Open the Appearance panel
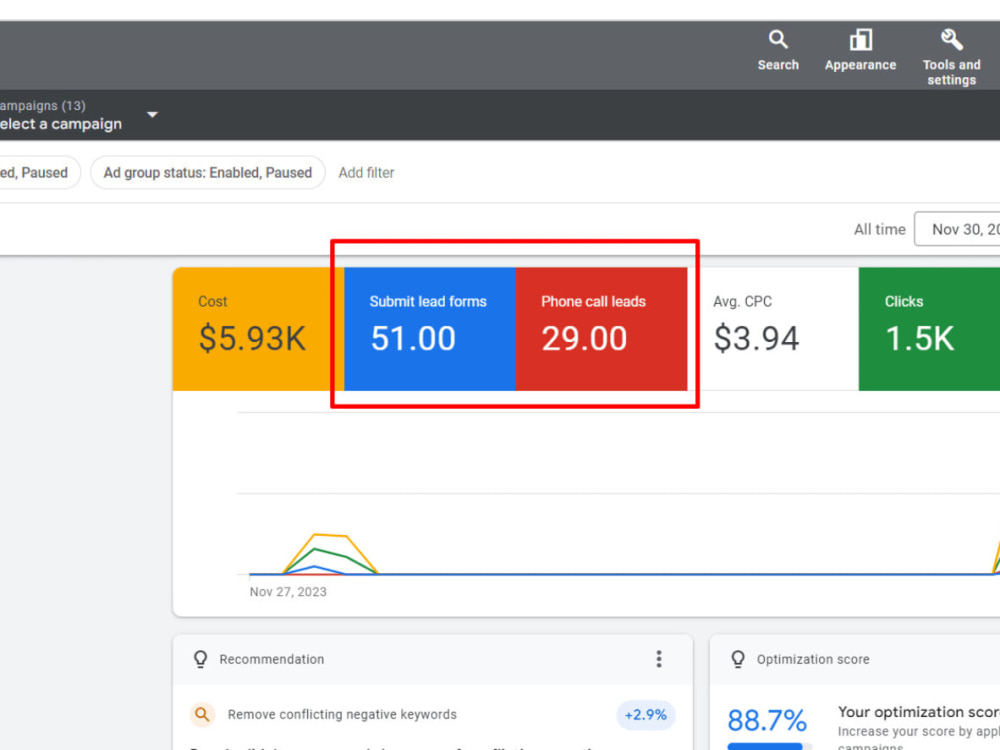 [860, 51]
